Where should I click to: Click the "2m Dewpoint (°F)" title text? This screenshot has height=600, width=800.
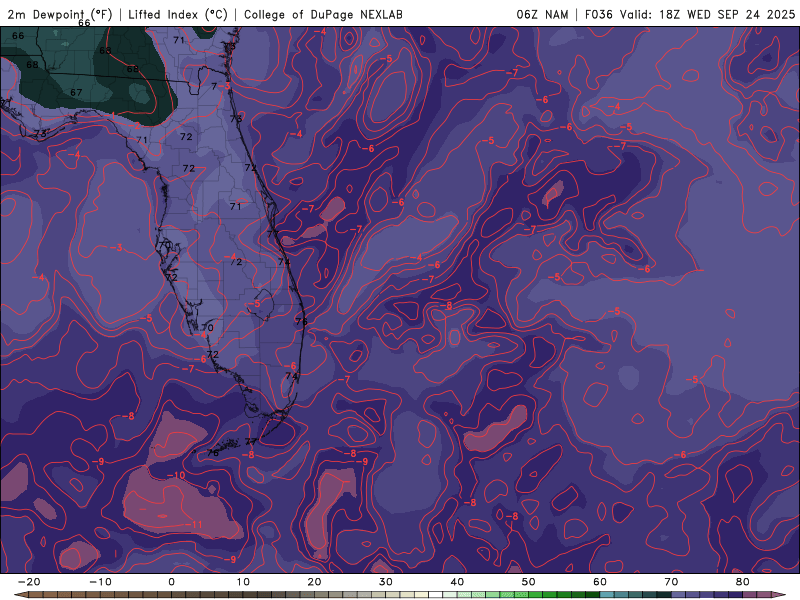[59, 14]
